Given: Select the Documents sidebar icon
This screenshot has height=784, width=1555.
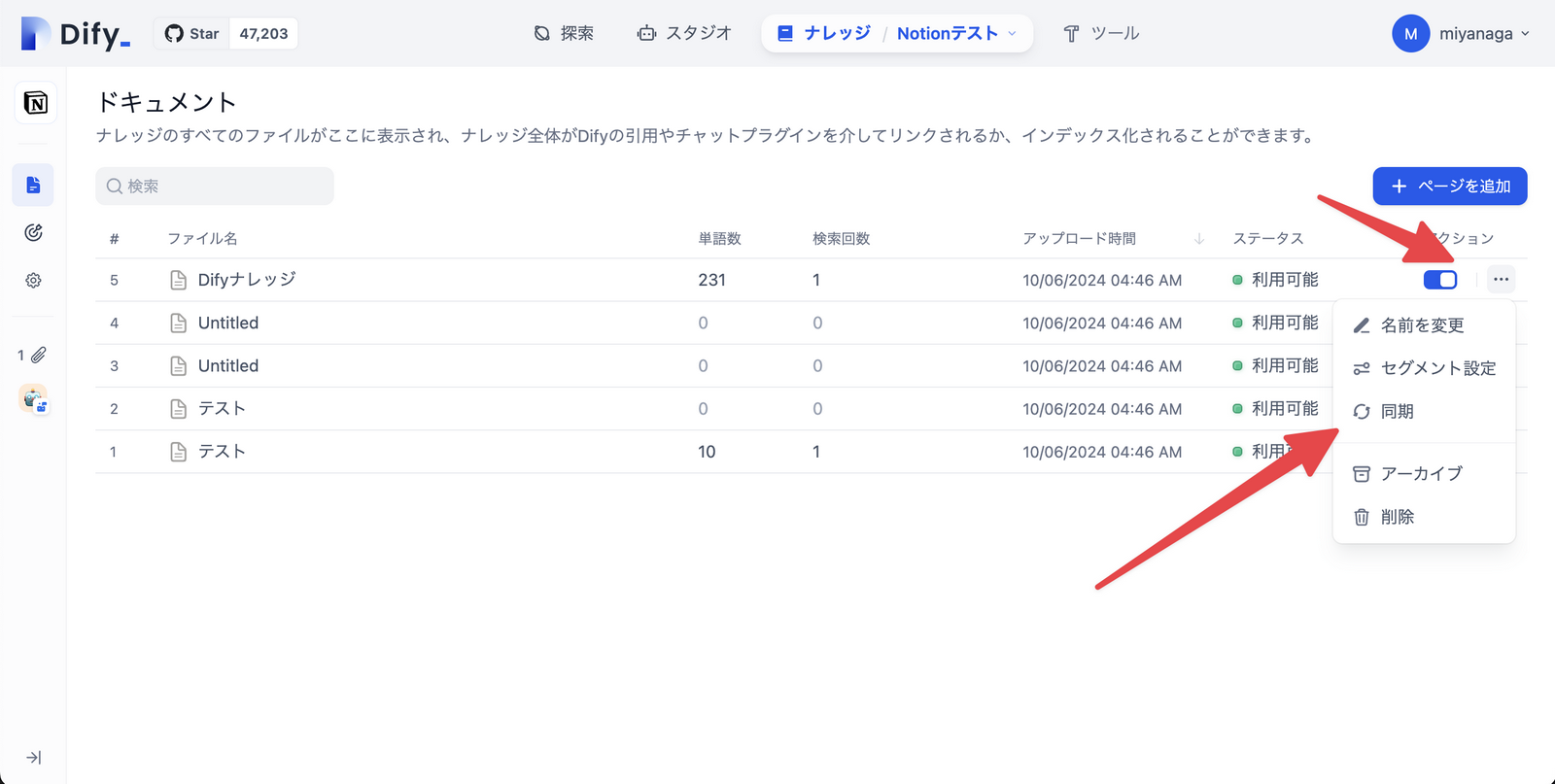Looking at the screenshot, I should pyautogui.click(x=33, y=185).
